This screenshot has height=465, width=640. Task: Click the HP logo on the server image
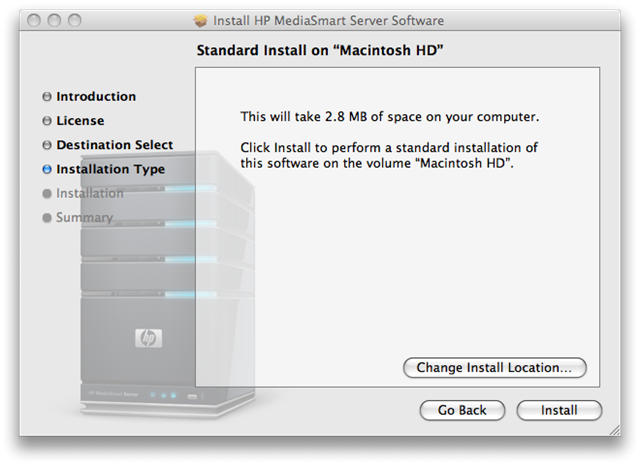147,338
